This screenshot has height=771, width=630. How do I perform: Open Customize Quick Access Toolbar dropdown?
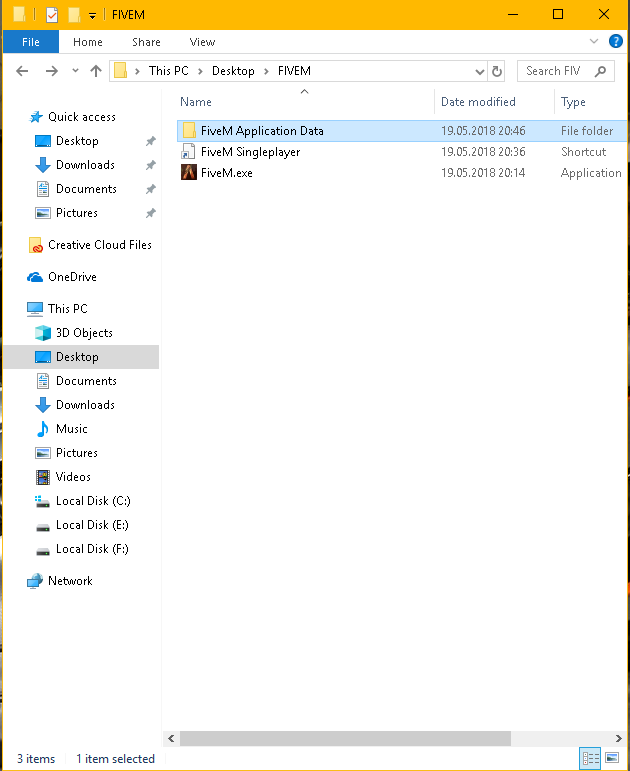tap(92, 16)
